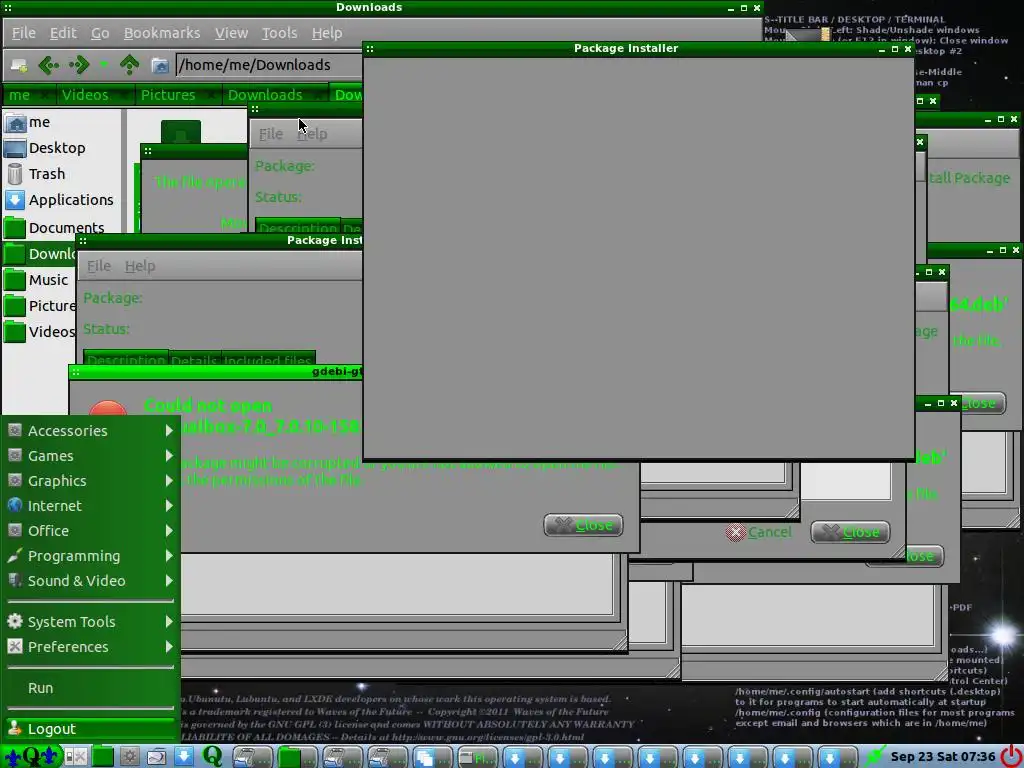
Task: Click the front Package Installer title bar
Action: pyautogui.click(x=638, y=48)
